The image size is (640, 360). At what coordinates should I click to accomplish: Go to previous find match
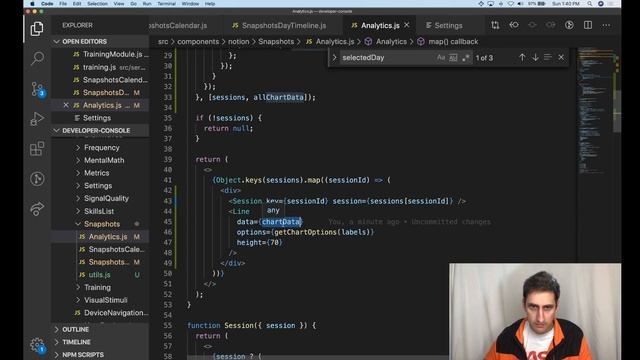[522, 58]
